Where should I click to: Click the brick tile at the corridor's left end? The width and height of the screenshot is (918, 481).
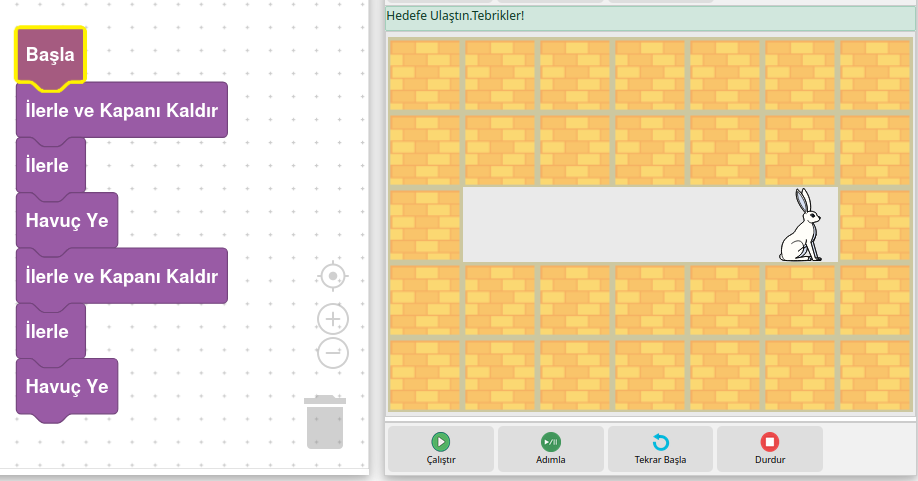(425, 225)
